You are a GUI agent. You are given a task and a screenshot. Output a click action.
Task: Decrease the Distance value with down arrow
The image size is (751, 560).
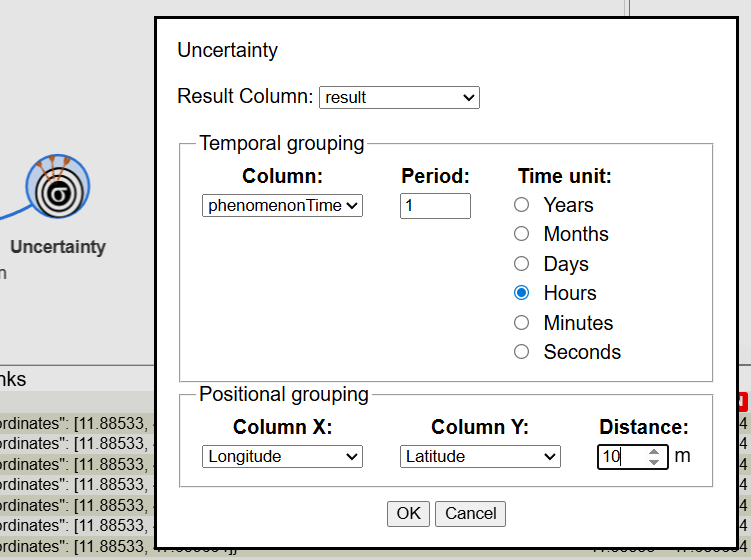[654, 462]
